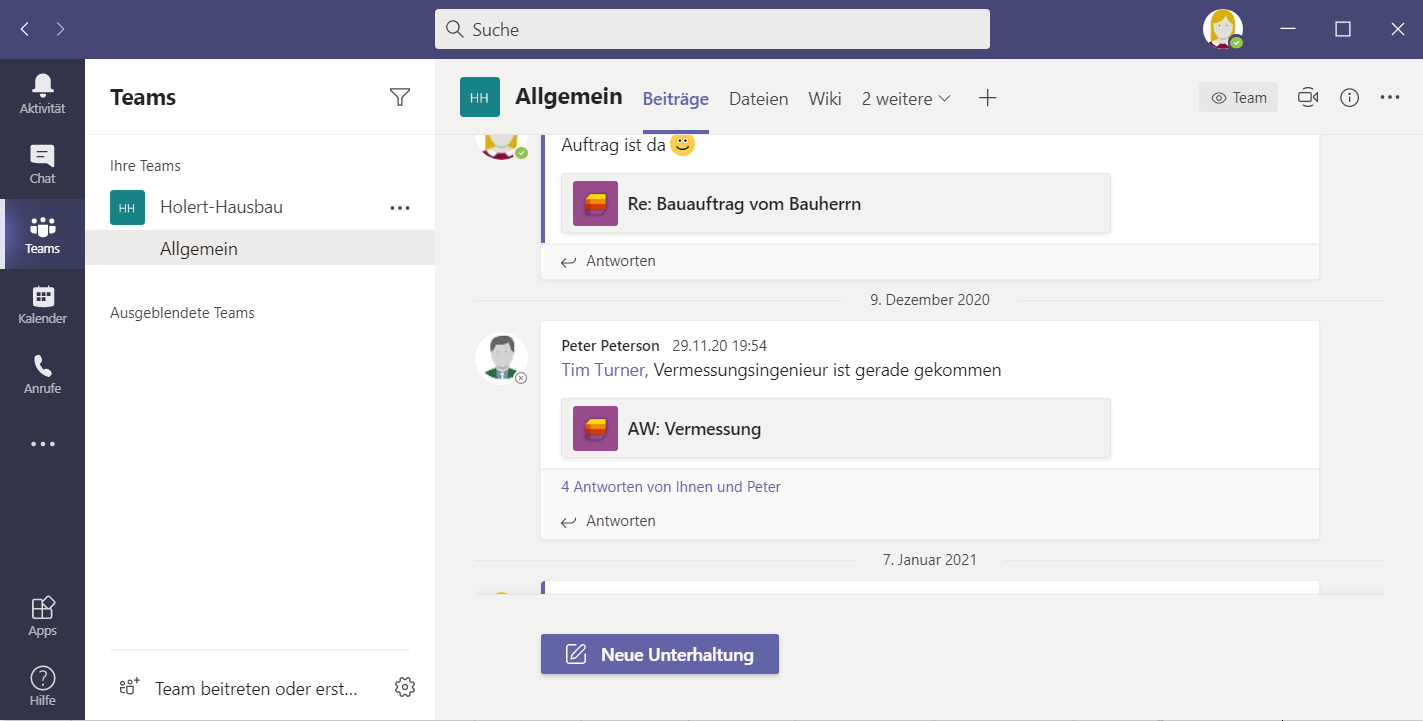Select the Holert-Hausbau team
1423x721 pixels.
click(260, 207)
